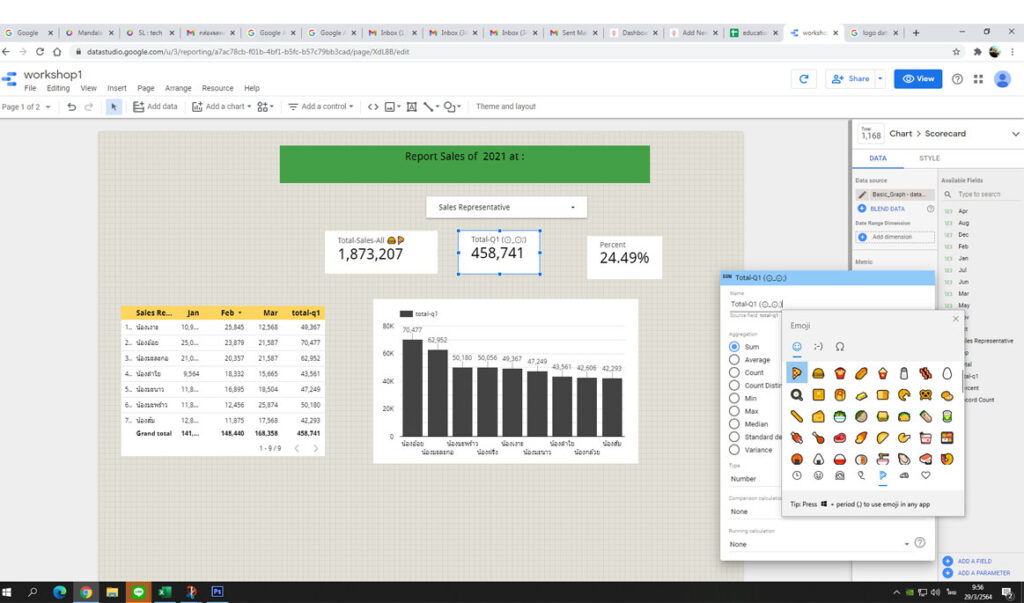This screenshot has height=603, width=1024.
Task: Open the Google apps grid
Action: point(978,78)
